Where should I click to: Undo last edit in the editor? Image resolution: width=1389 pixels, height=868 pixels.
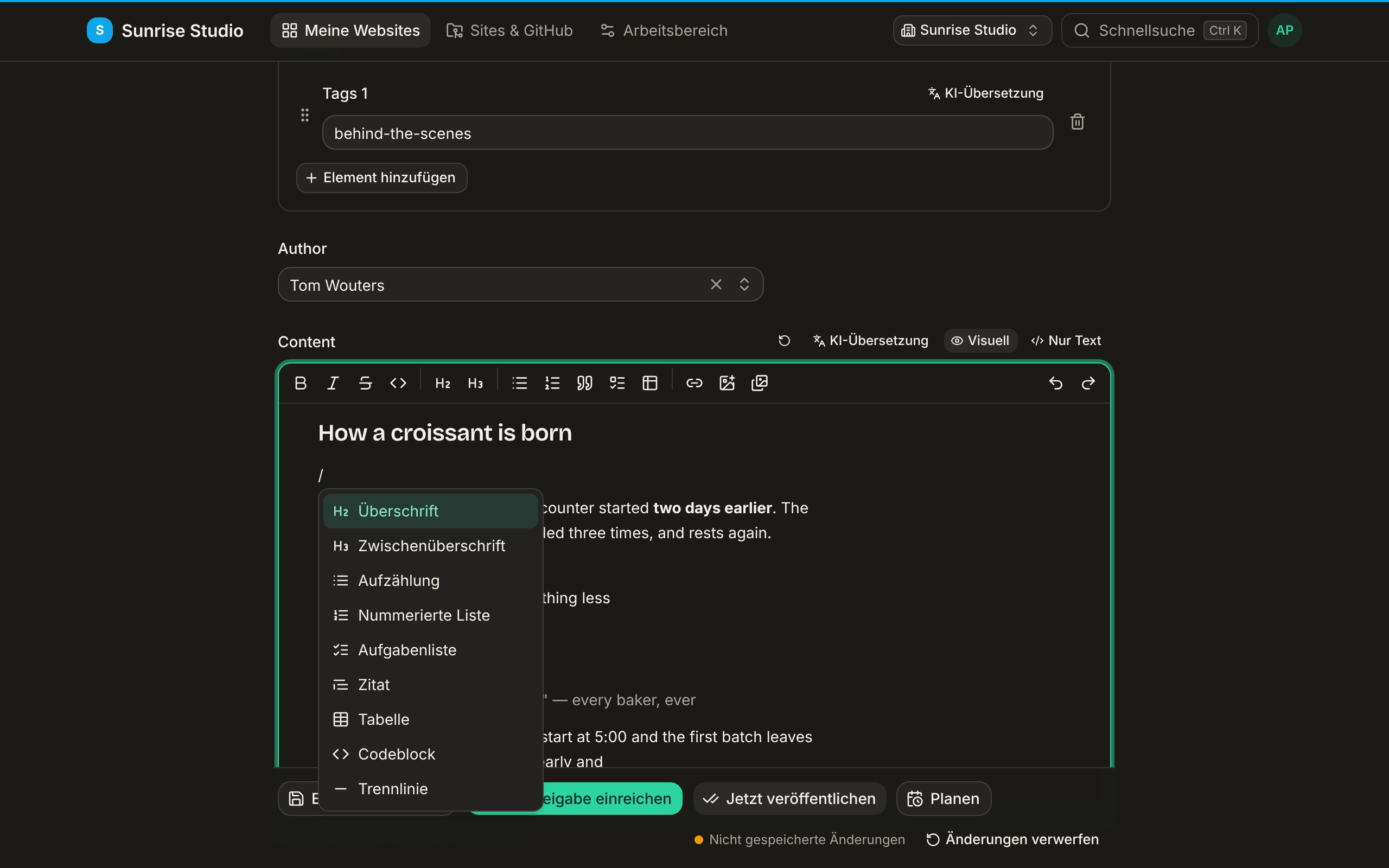pos(1055,383)
